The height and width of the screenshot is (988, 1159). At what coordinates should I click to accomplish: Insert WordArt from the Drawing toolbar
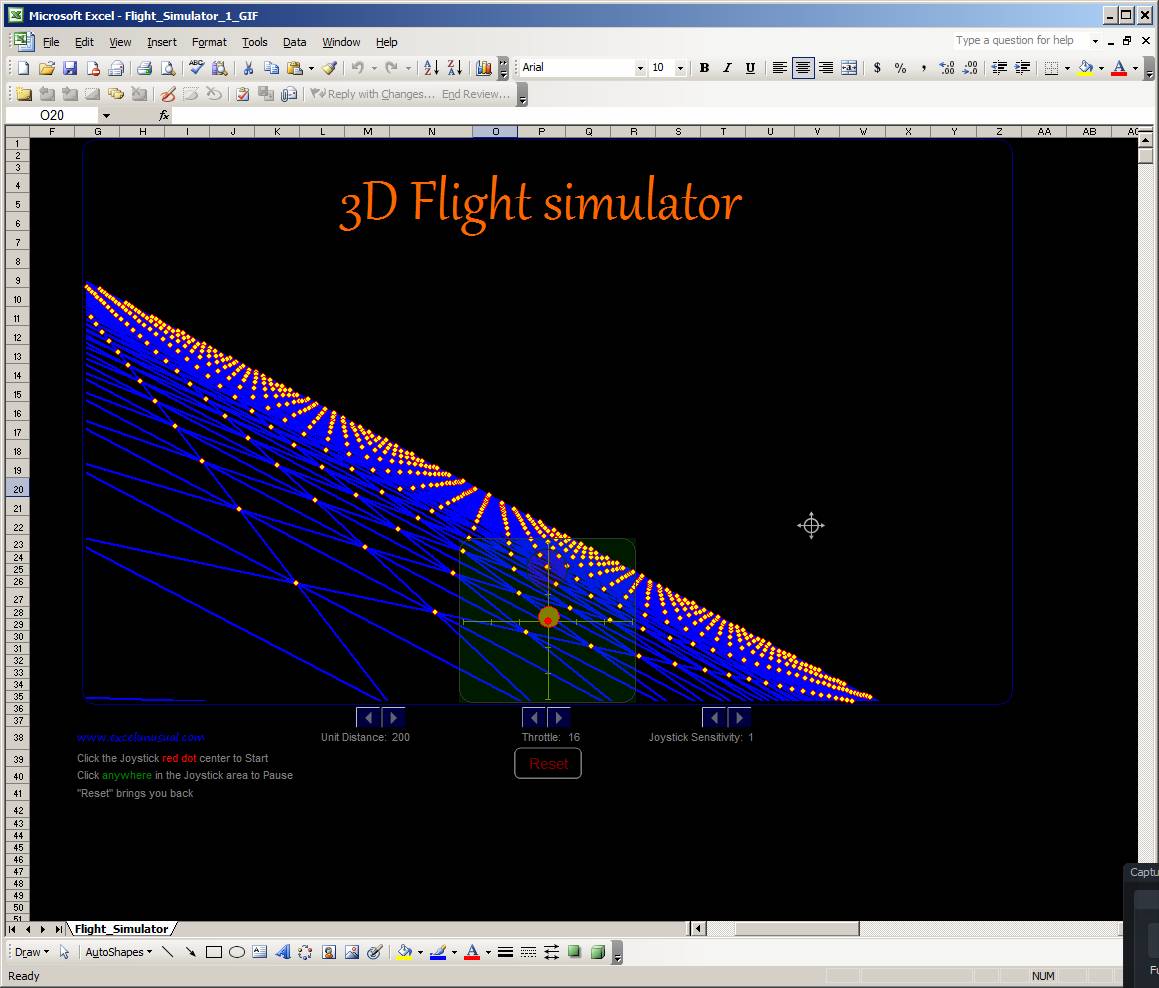pos(282,952)
